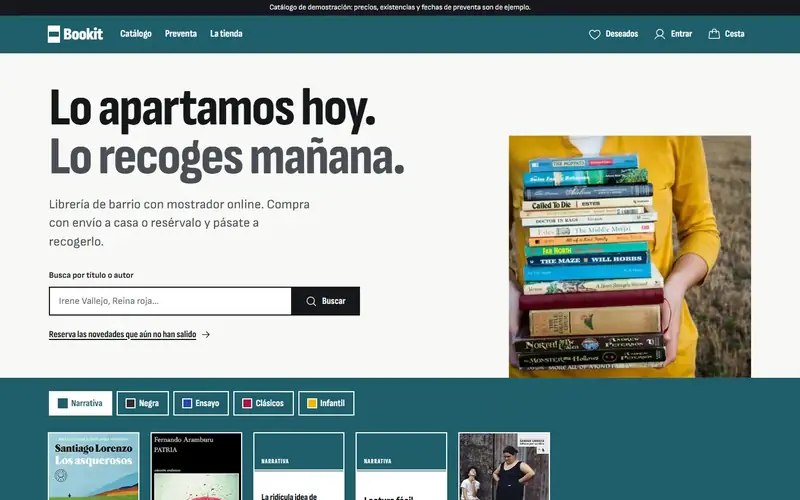
Task: Click the Buscar button
Action: click(326, 301)
